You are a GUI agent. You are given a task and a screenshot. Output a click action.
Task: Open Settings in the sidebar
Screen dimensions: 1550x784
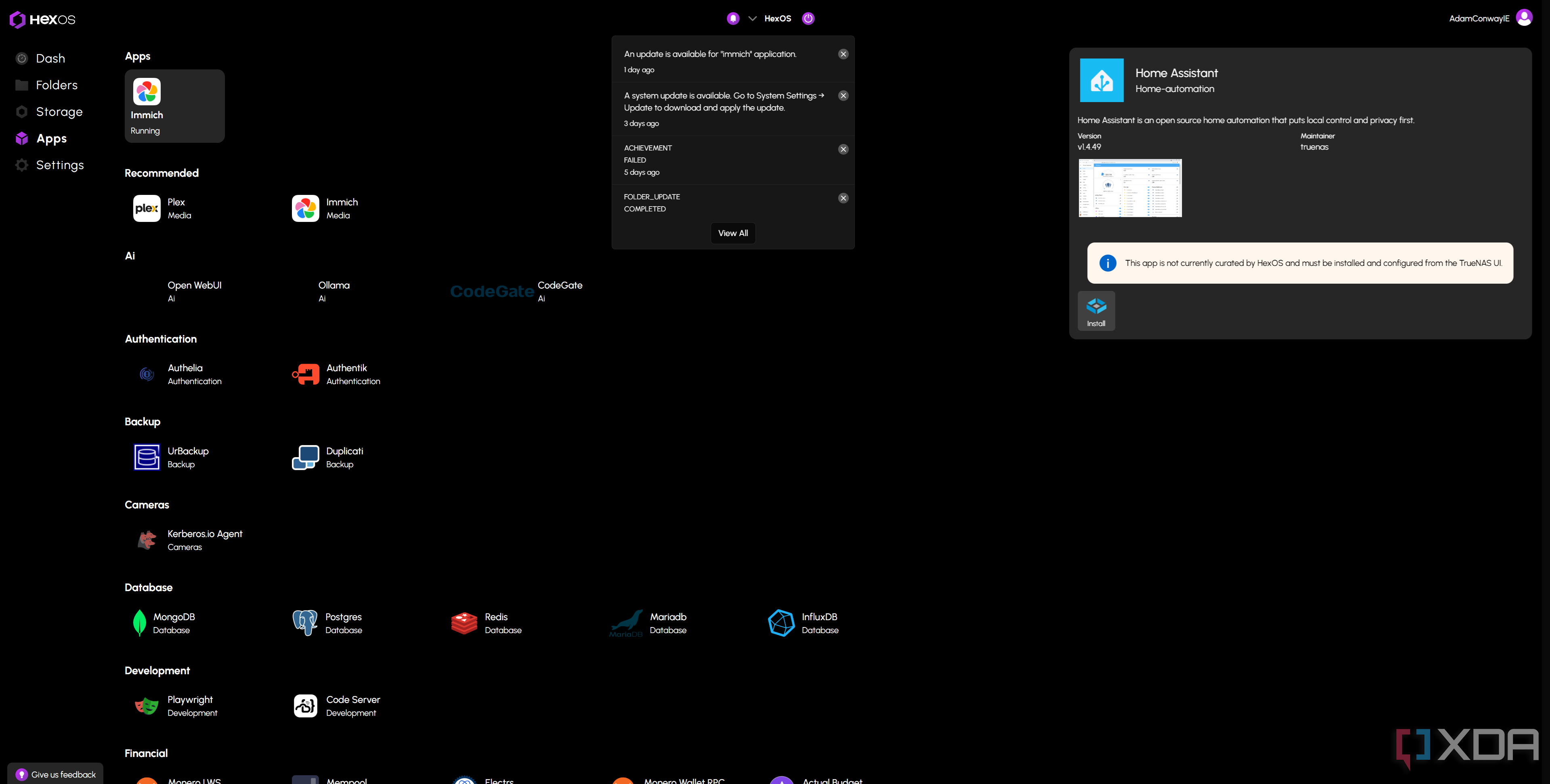pyautogui.click(x=49, y=165)
